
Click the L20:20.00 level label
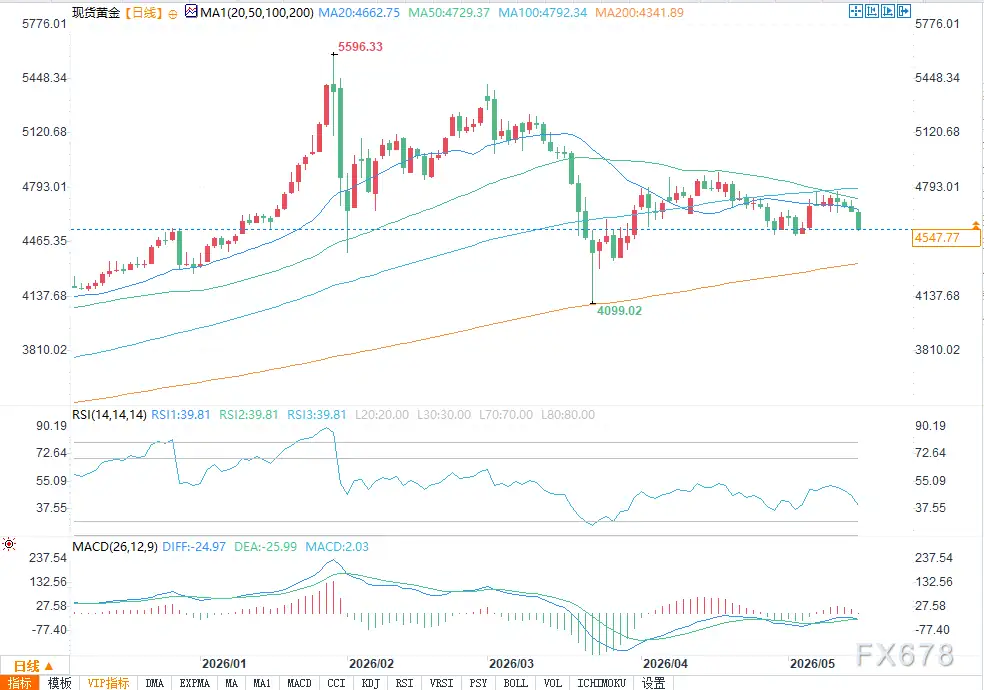pos(382,415)
